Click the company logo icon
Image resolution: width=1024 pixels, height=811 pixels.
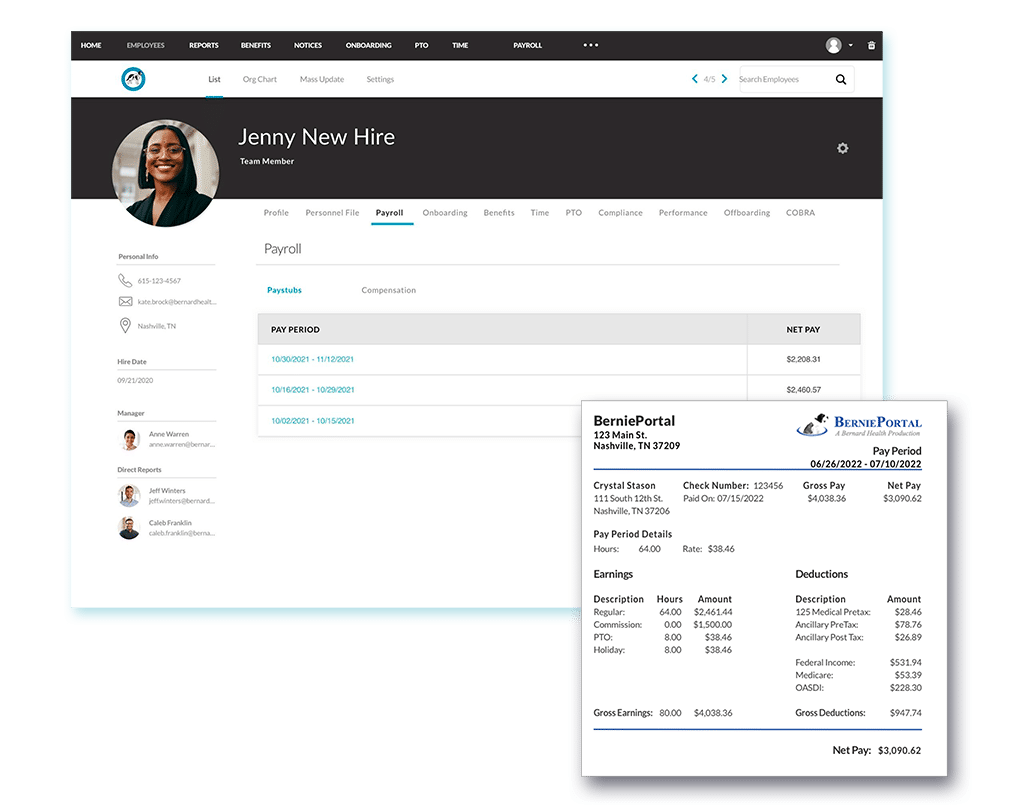click(133, 79)
